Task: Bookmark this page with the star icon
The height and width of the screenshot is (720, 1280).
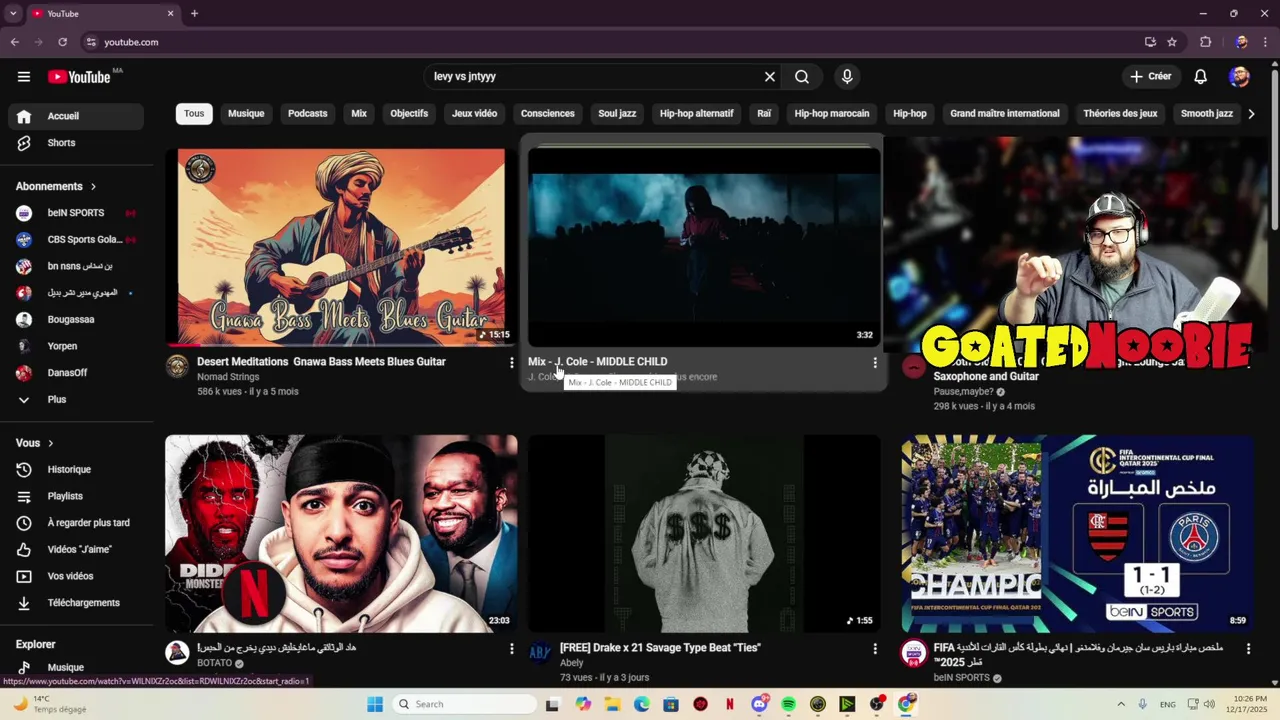Action: [x=1172, y=42]
